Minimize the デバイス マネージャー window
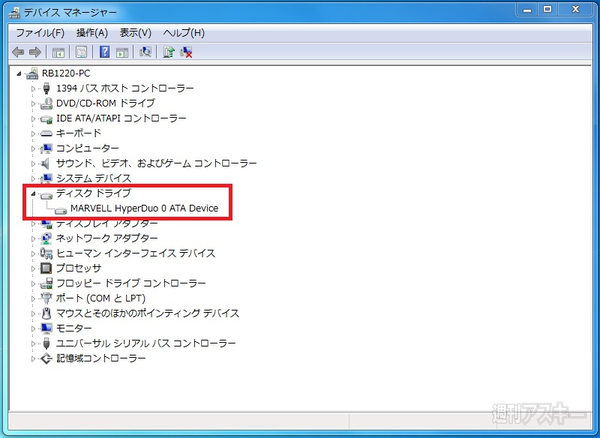 pyautogui.click(x=528, y=10)
